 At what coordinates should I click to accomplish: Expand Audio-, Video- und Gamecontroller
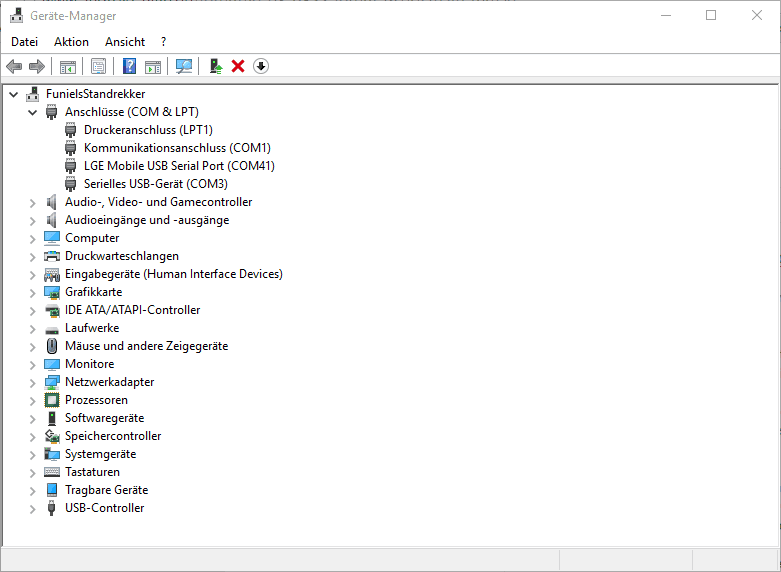coord(33,203)
